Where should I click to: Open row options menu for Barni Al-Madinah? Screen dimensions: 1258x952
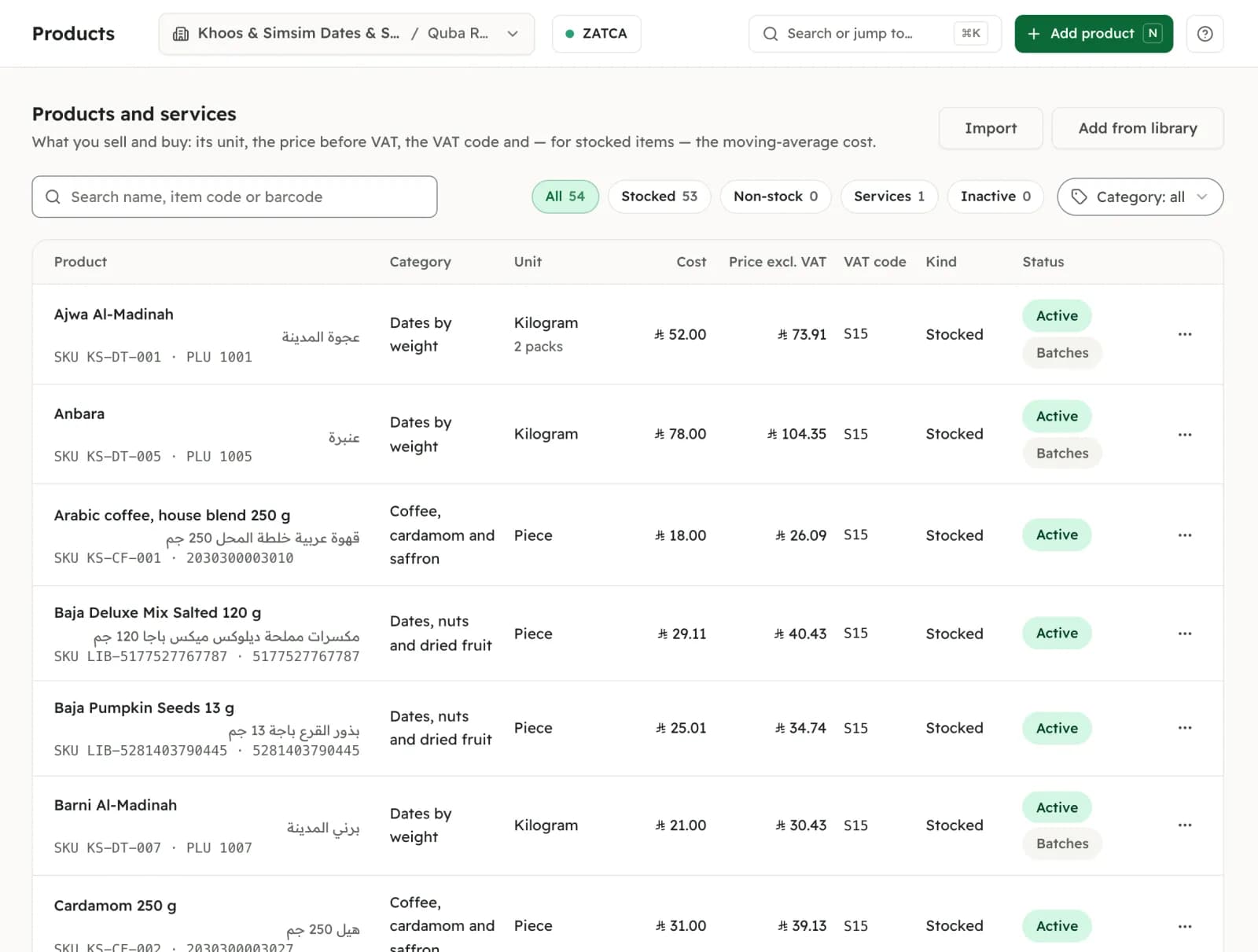click(x=1185, y=825)
